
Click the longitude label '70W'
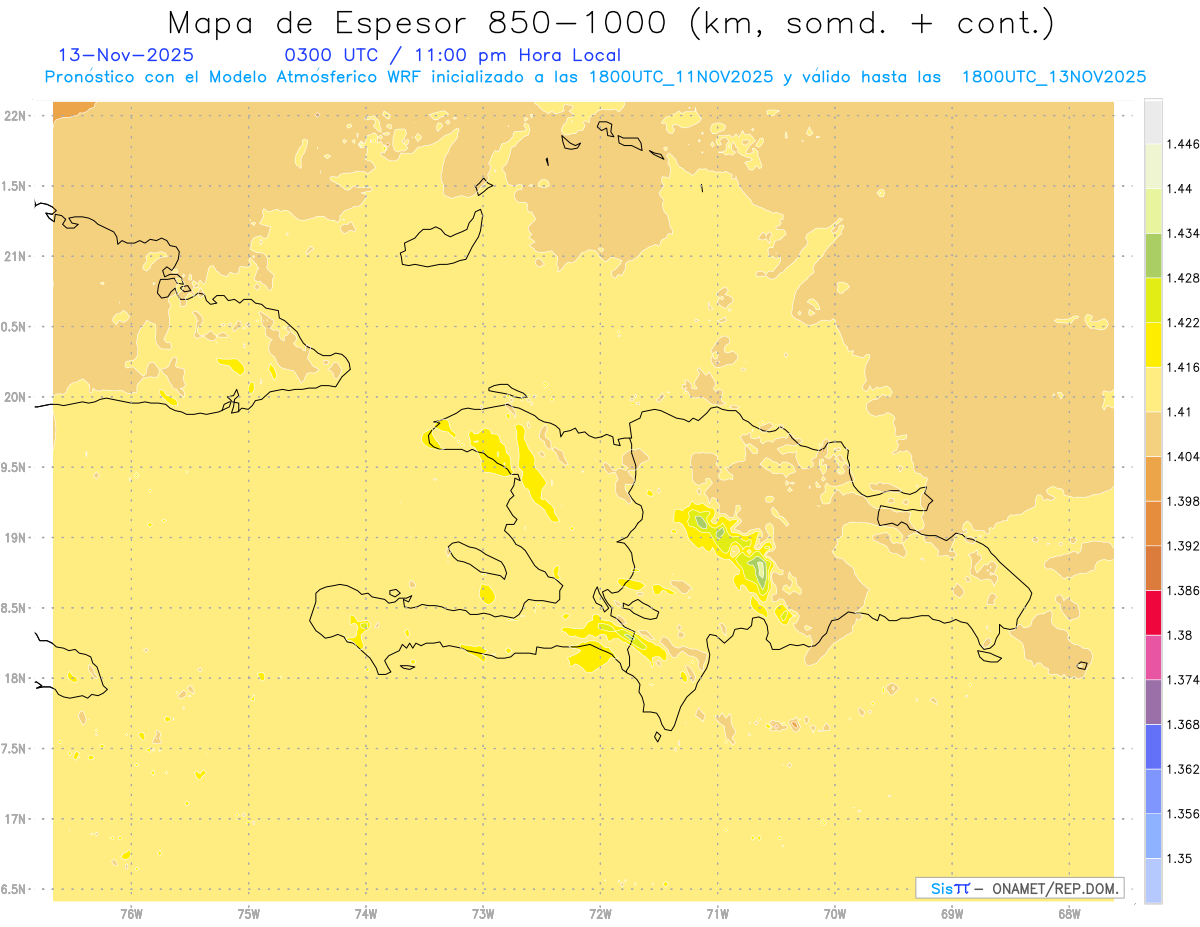835,914
